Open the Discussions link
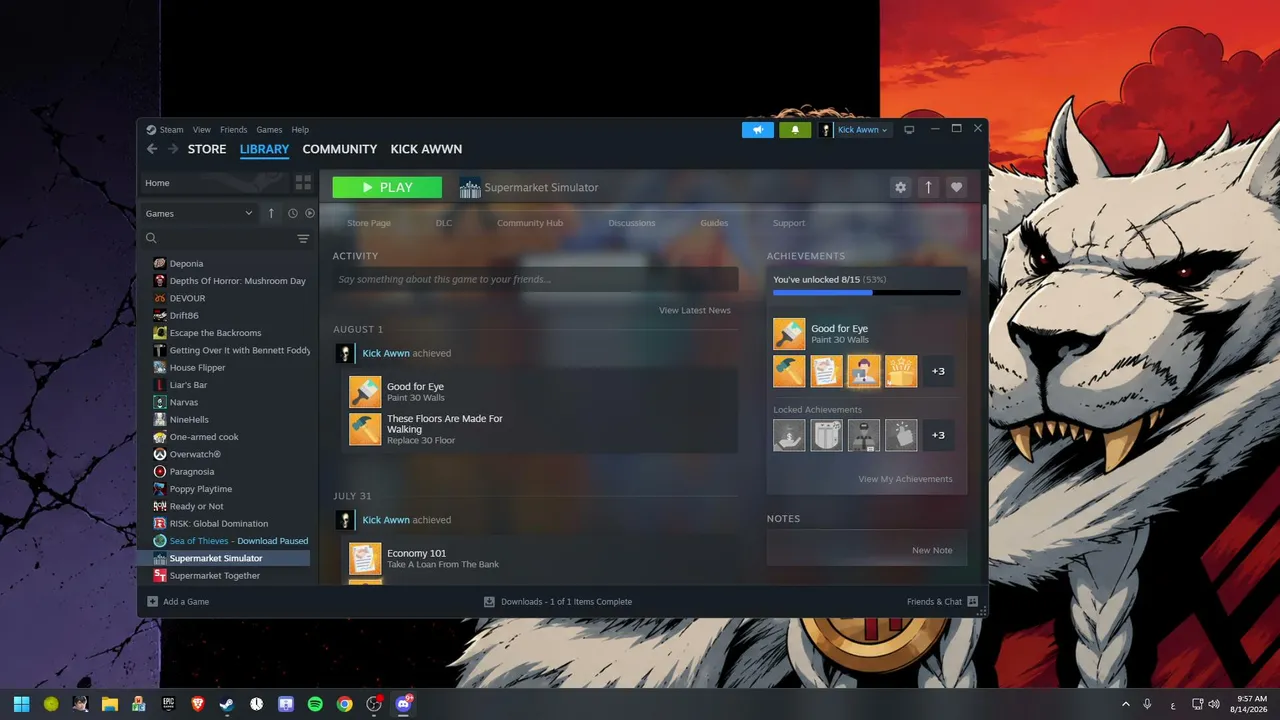The image size is (1280, 720). coord(632,223)
